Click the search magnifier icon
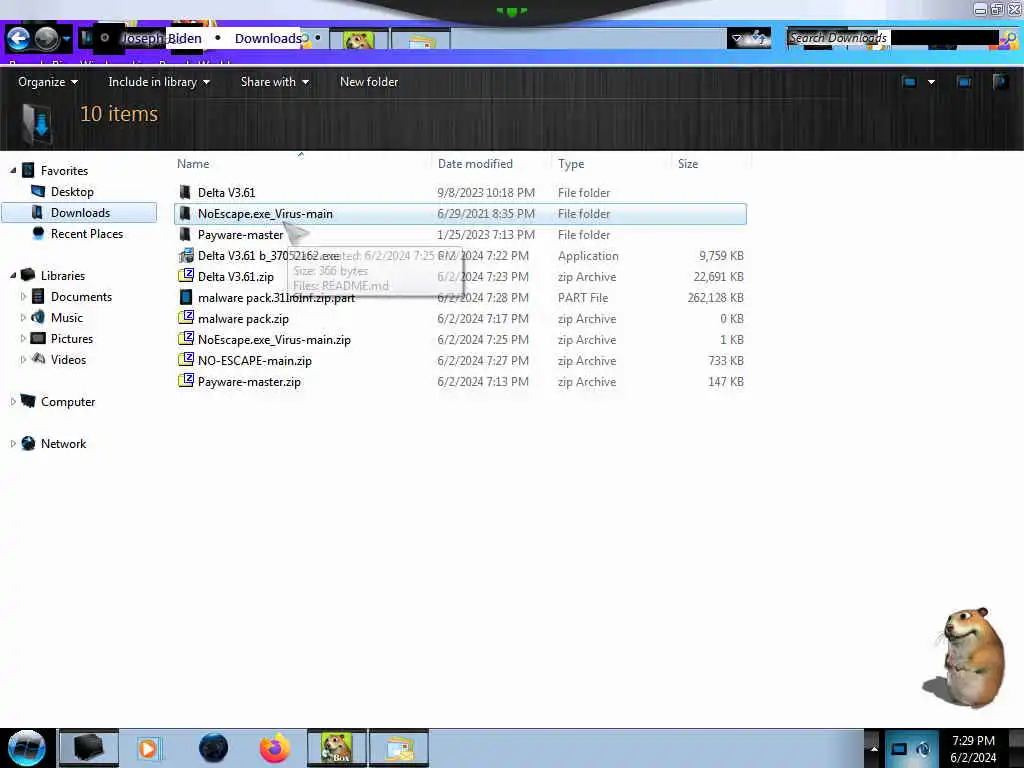 [x=1009, y=39]
